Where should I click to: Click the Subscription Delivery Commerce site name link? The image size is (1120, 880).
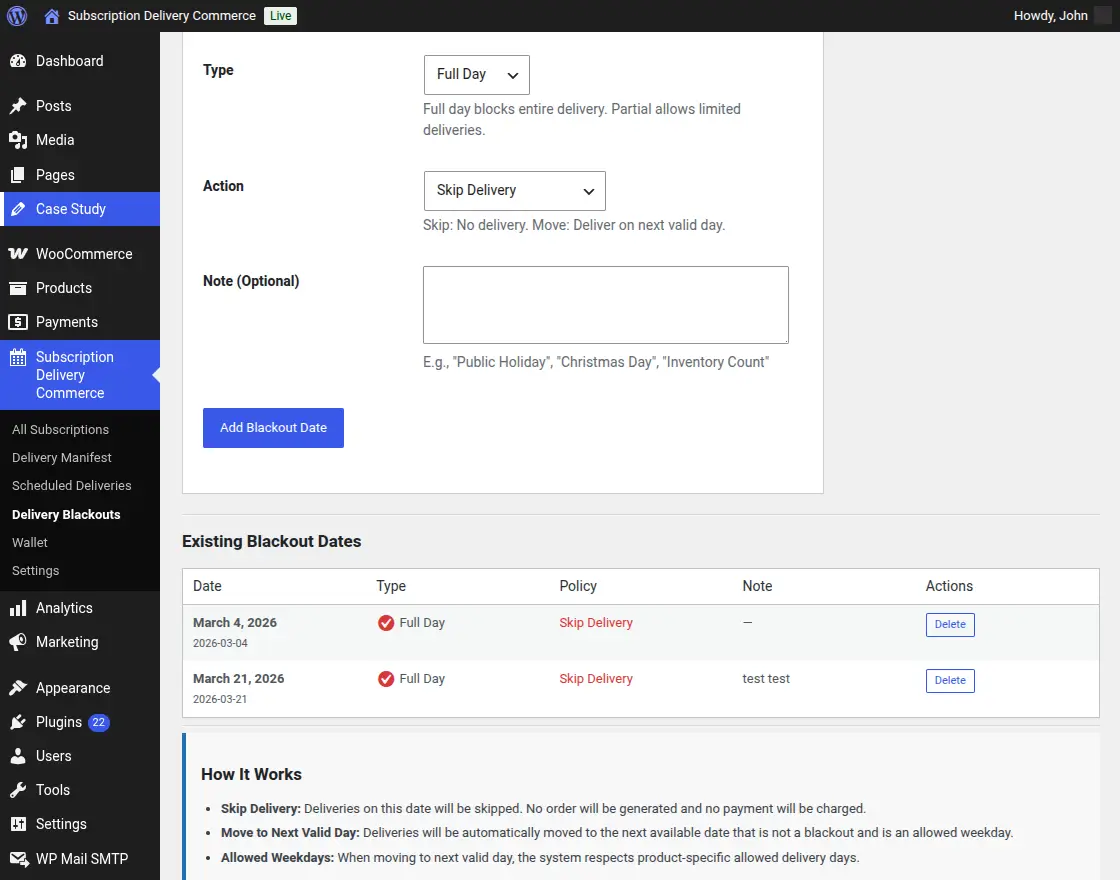(161, 16)
